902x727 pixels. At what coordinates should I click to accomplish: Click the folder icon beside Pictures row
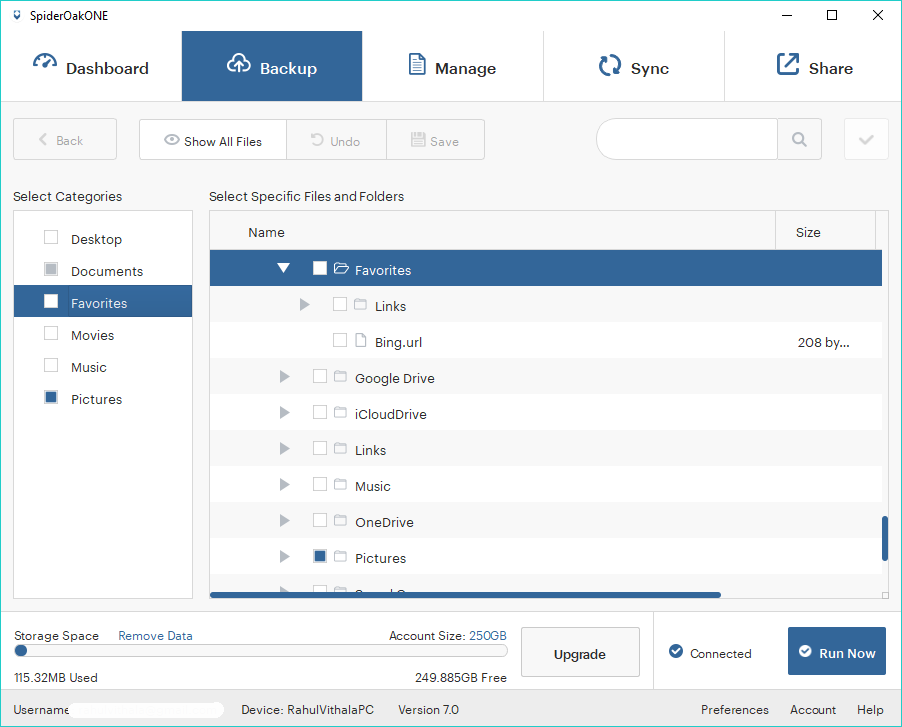341,556
